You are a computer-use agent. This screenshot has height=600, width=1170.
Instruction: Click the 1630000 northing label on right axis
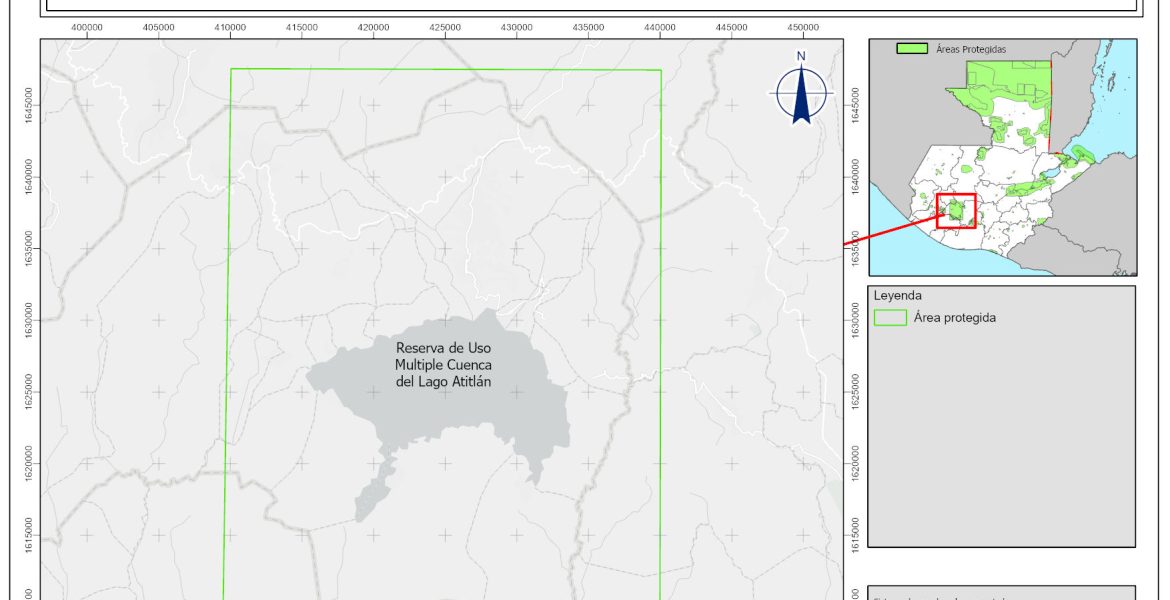click(x=853, y=318)
